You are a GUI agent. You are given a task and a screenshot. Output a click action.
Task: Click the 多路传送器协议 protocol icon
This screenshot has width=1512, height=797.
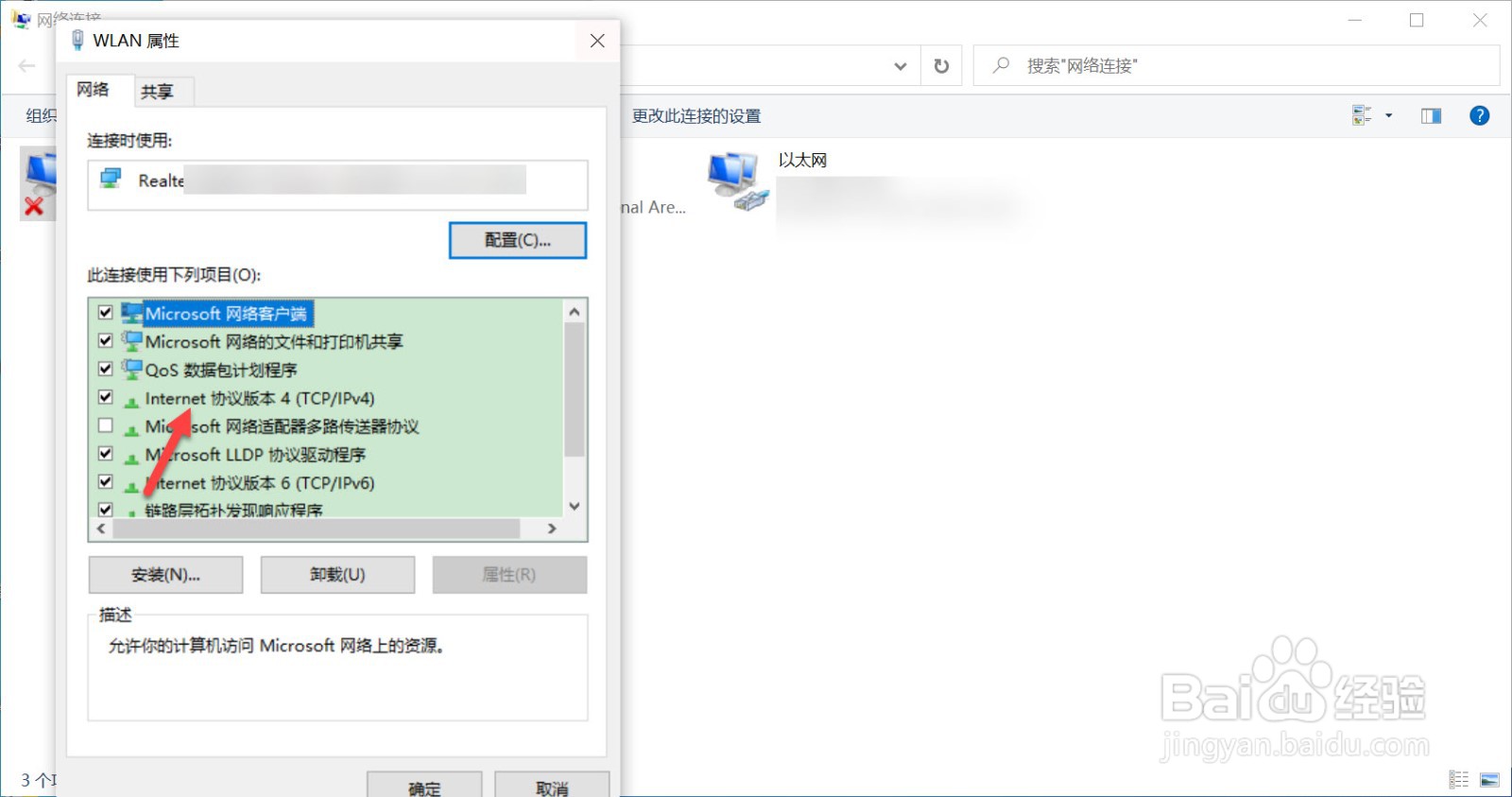pyautogui.click(x=131, y=429)
